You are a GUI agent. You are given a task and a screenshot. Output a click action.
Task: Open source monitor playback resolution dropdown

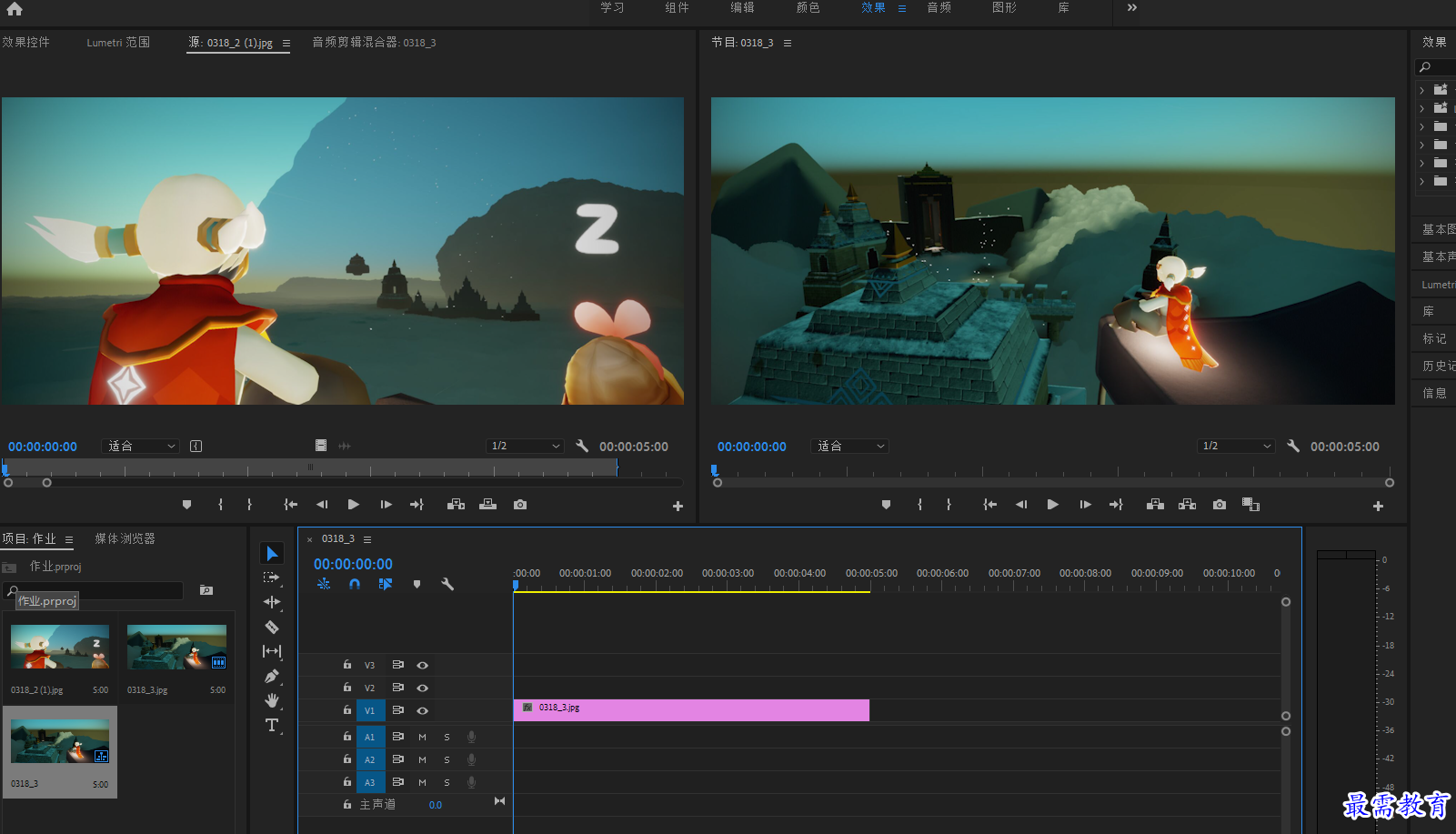525,446
